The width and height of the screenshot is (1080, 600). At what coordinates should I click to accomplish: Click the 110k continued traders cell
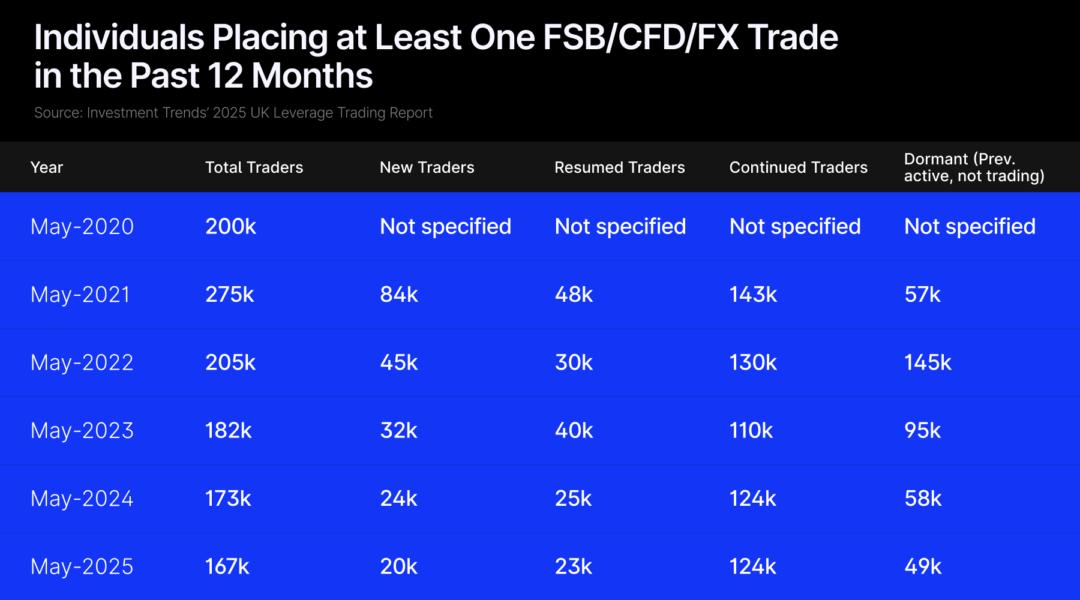click(751, 431)
